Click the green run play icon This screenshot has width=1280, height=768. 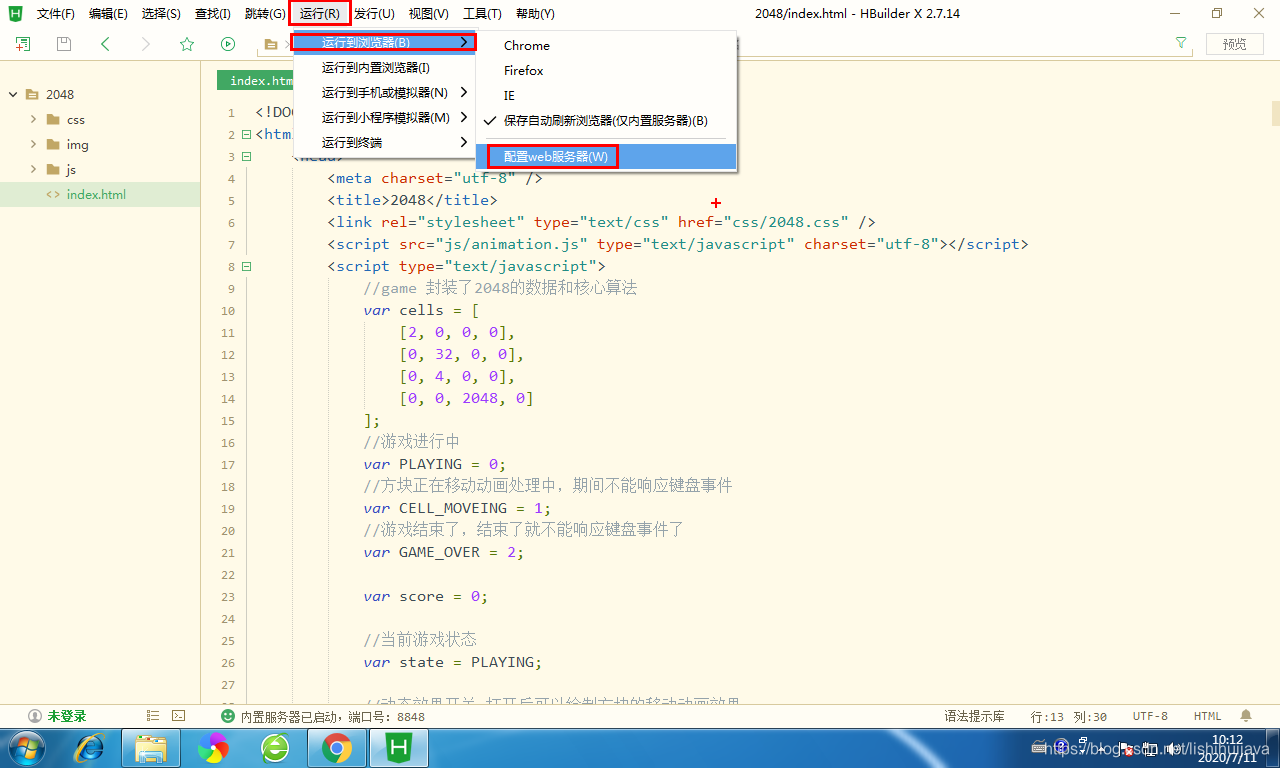228,44
